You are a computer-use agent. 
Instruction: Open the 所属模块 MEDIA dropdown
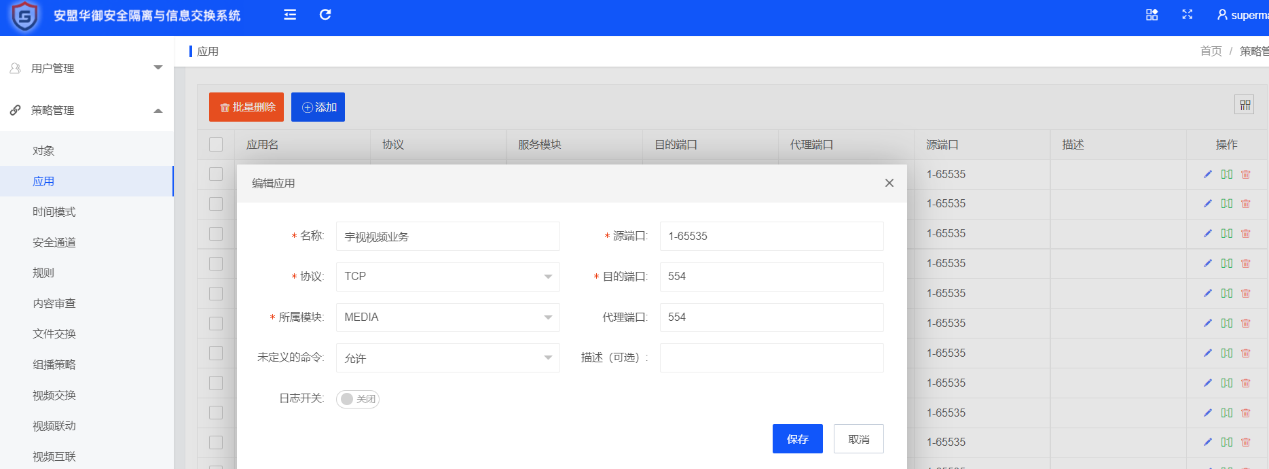[x=447, y=318]
